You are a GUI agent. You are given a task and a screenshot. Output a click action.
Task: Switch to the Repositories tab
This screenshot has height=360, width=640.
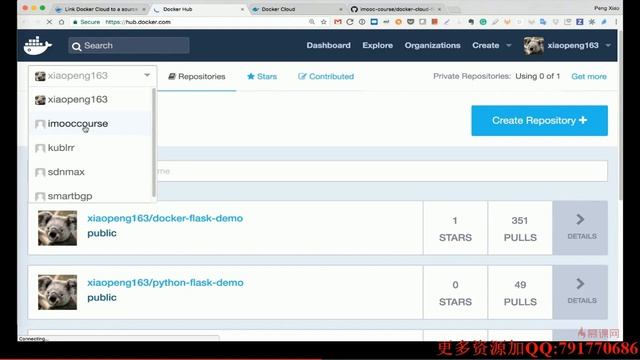point(197,76)
